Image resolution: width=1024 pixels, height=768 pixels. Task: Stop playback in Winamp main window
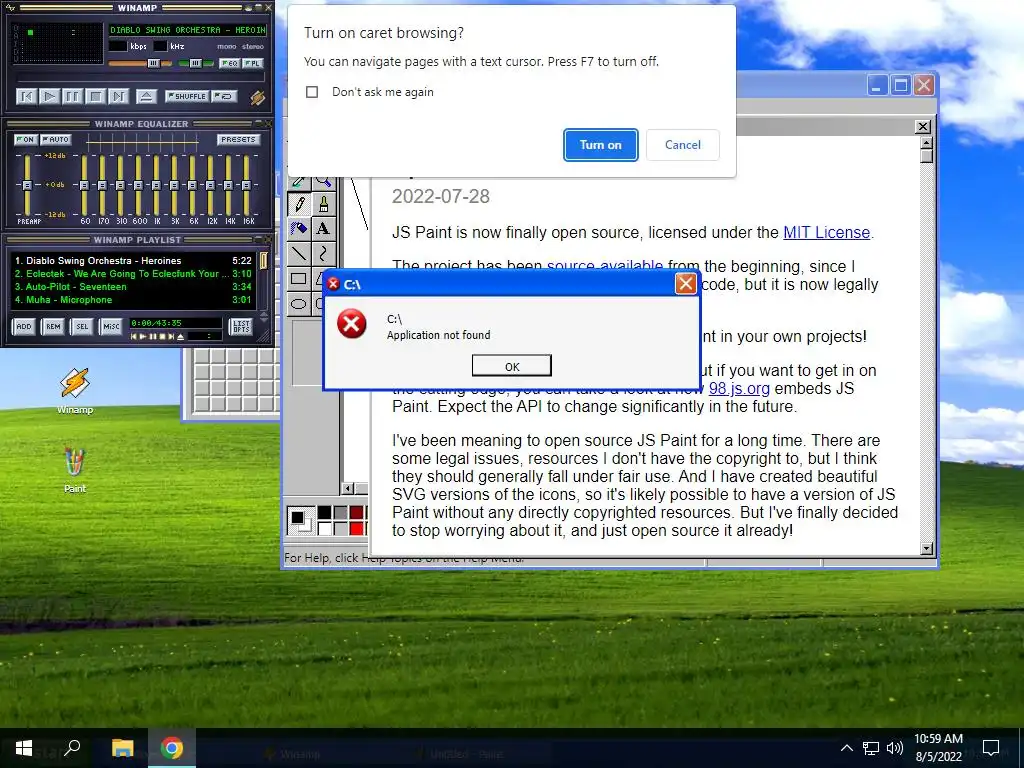(x=95, y=97)
